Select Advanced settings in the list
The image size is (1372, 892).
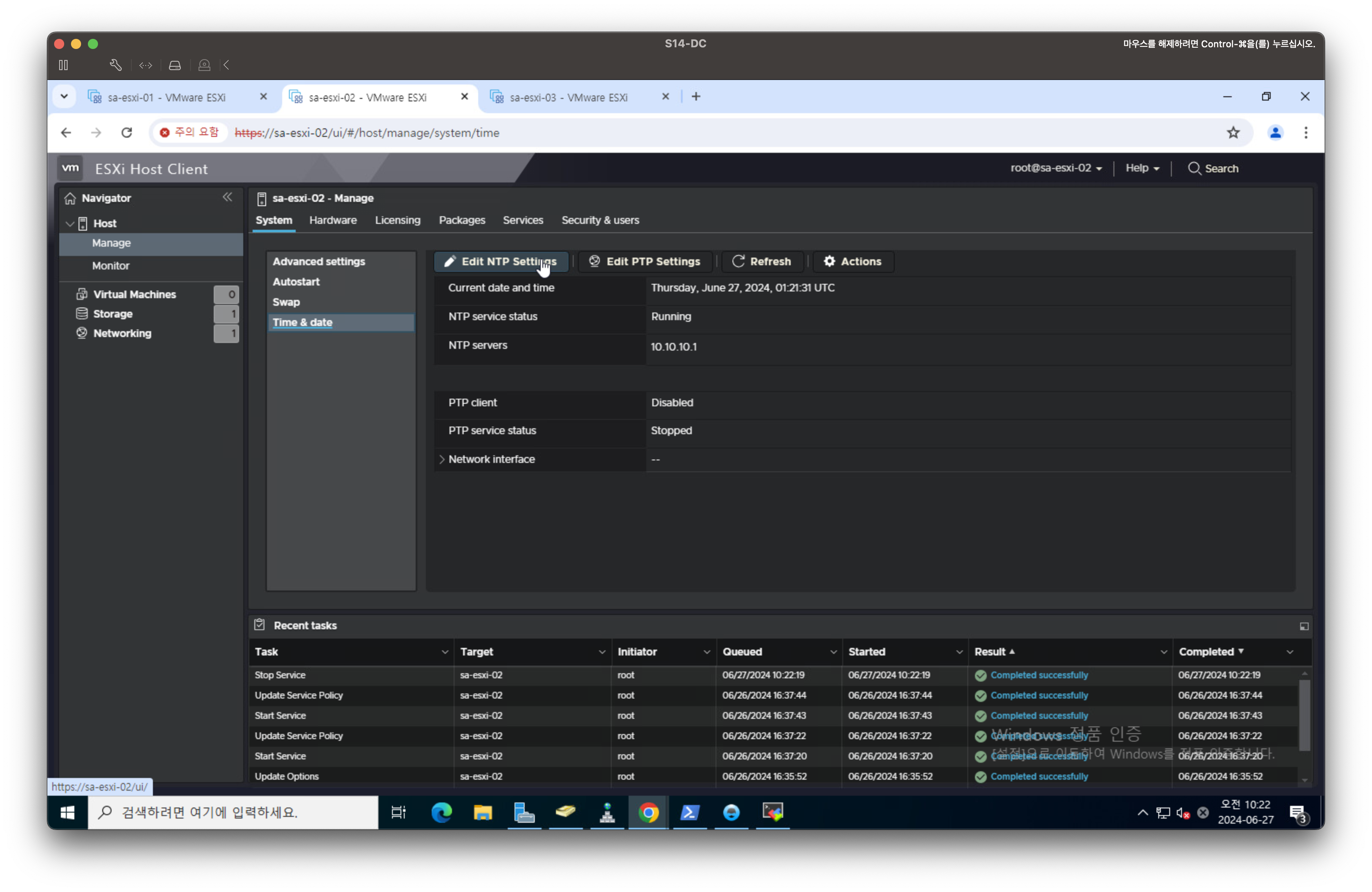pos(319,261)
